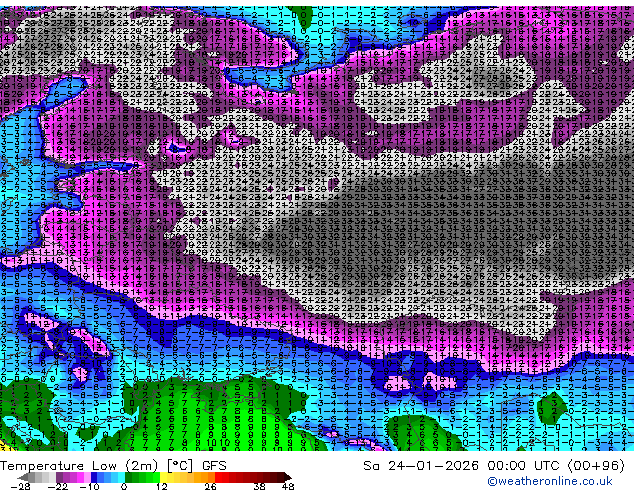The height and width of the screenshot is (490, 634).
Task: Pick the yellow swatch at 12 in the legend
Action: (x=163, y=477)
